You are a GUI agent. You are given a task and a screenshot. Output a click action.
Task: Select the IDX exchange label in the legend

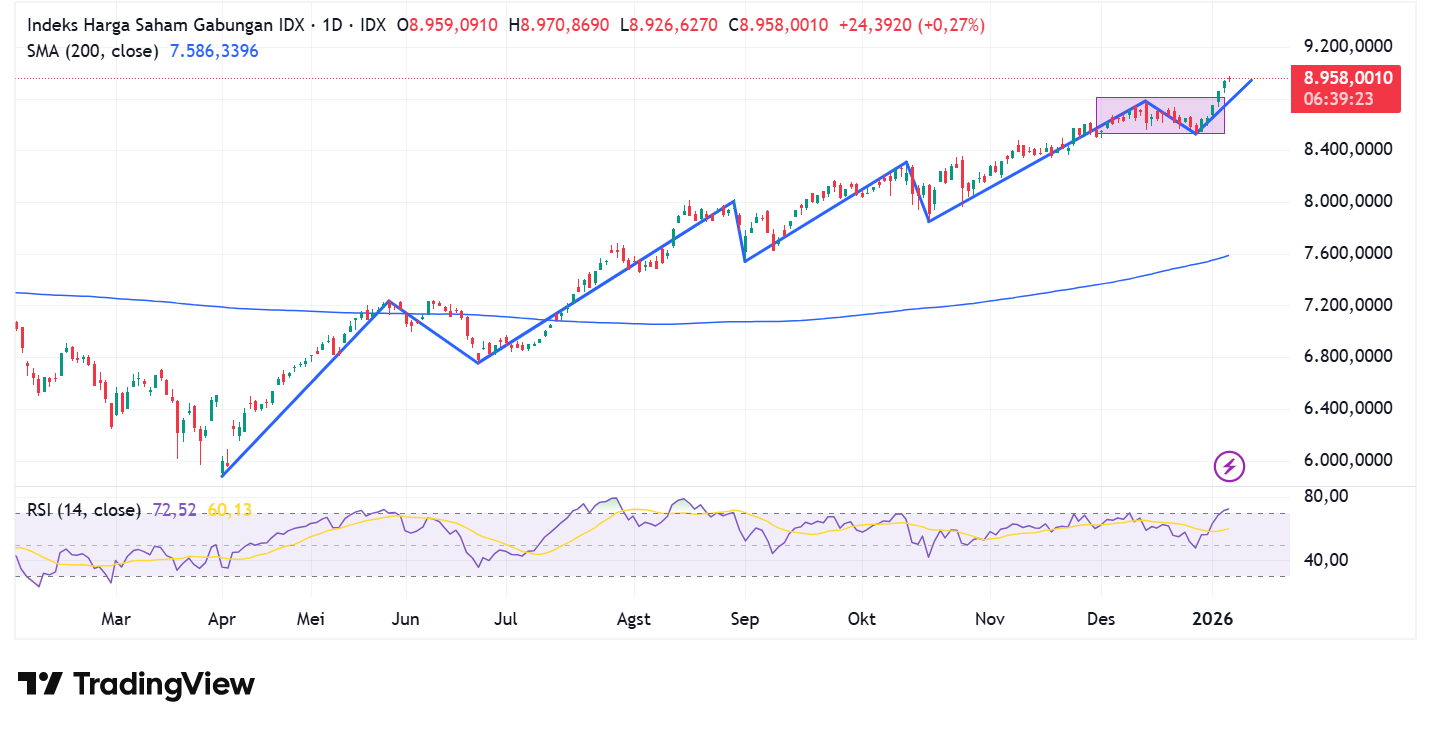375,24
